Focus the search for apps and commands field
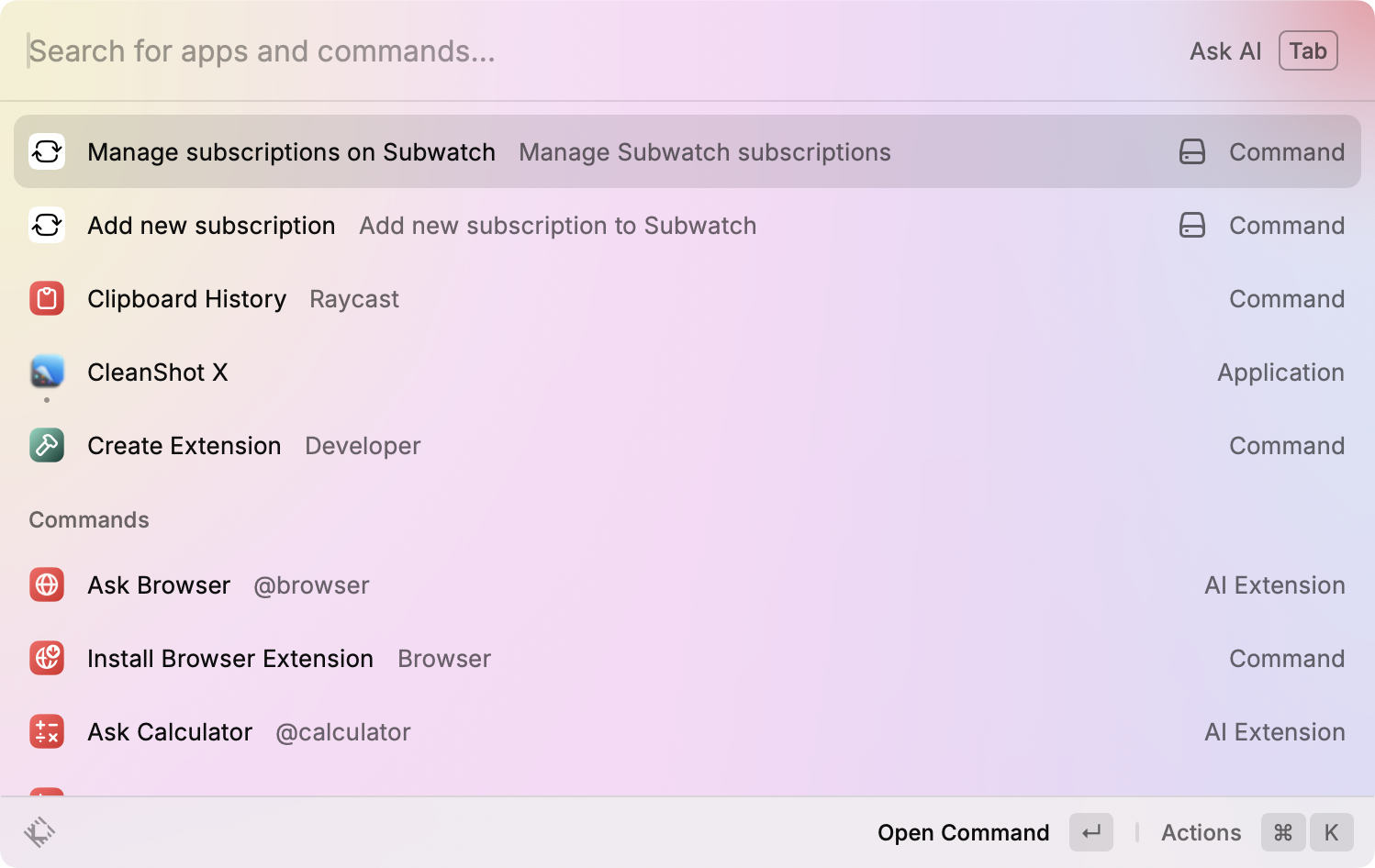1375x868 pixels. point(551,51)
